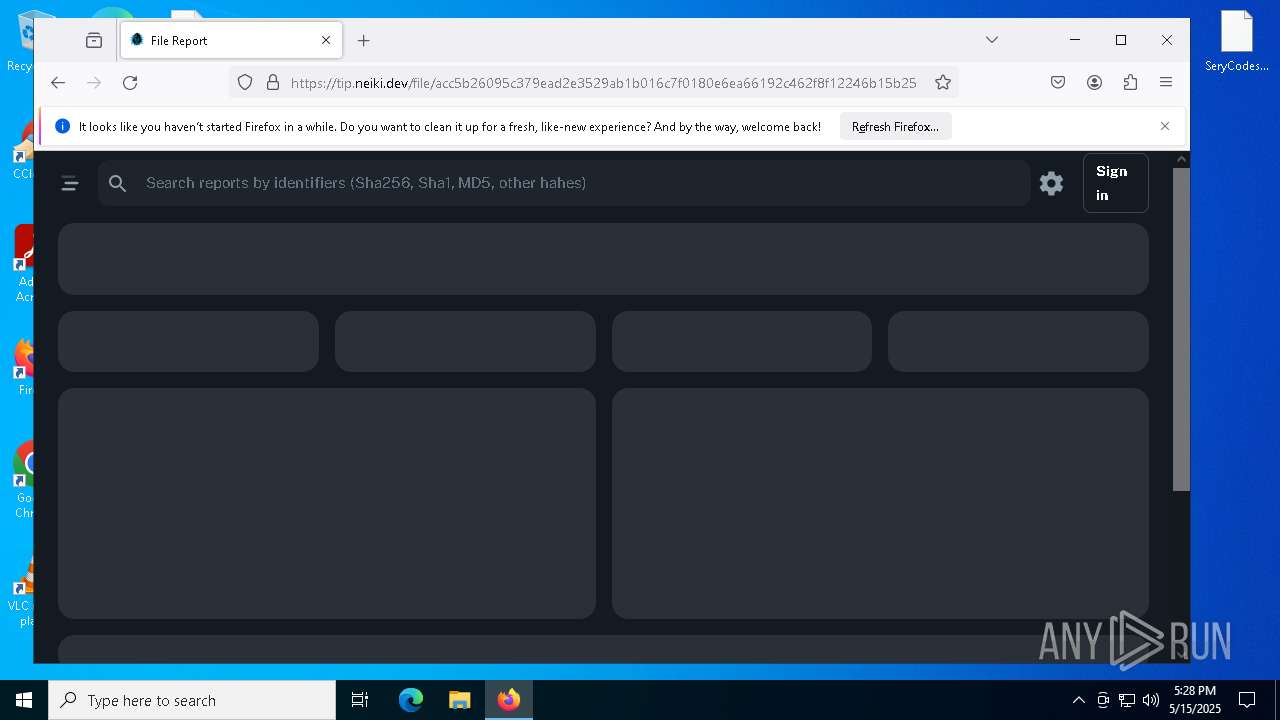This screenshot has width=1280, height=720.
Task: Reload the current page
Action: pyautogui.click(x=130, y=83)
